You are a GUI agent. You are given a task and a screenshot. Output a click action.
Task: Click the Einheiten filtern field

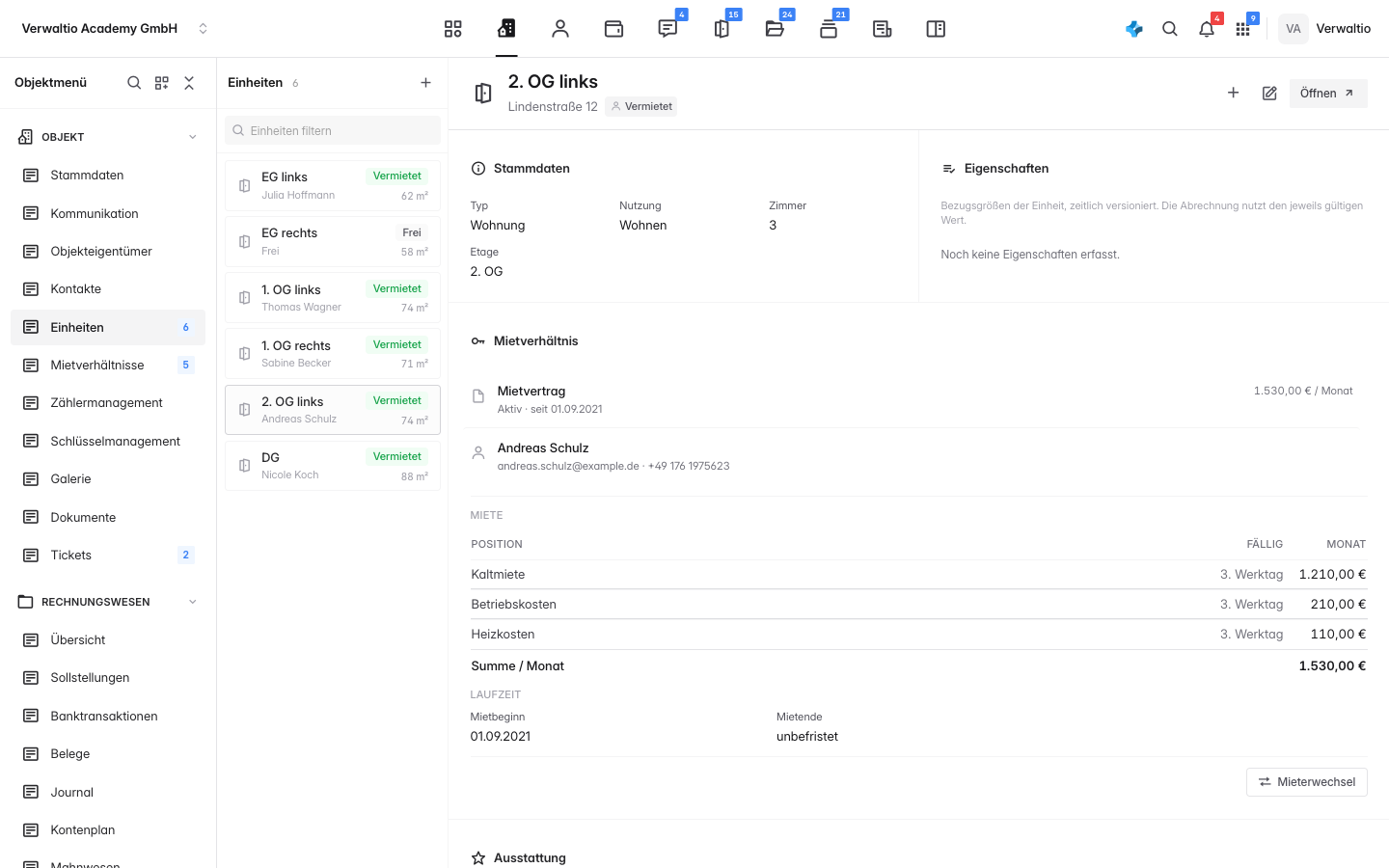333,130
